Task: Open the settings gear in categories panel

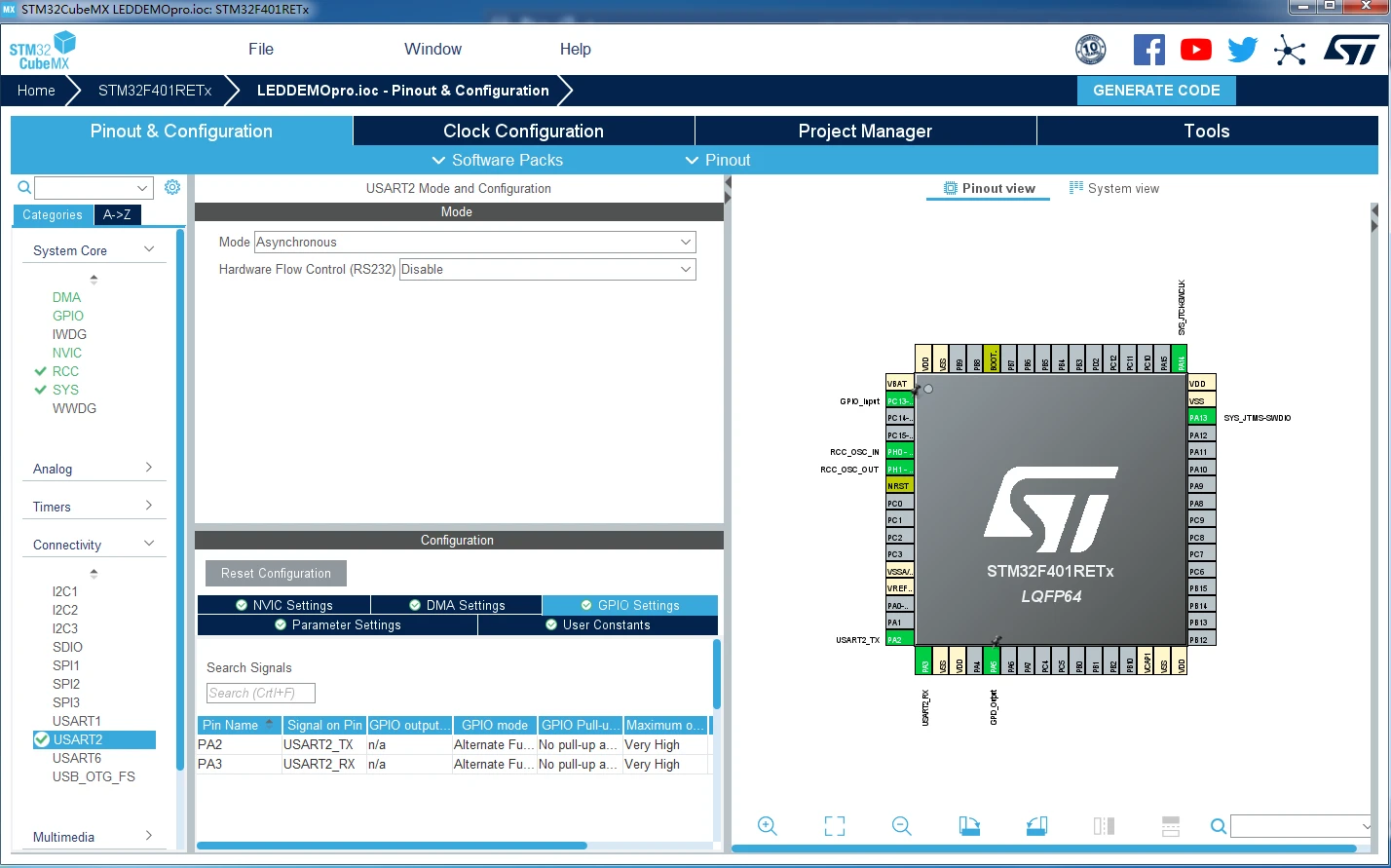Action: pos(172,187)
